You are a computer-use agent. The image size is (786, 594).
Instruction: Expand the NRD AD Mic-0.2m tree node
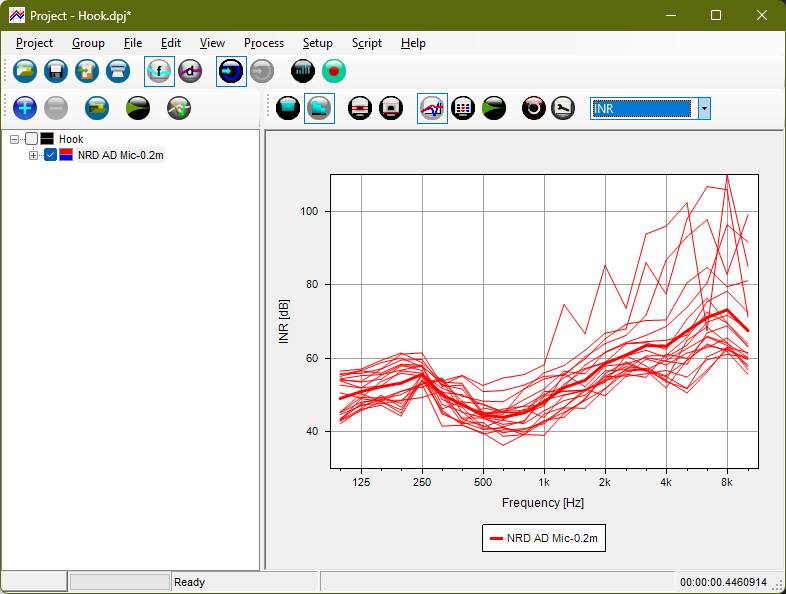click(x=33, y=155)
